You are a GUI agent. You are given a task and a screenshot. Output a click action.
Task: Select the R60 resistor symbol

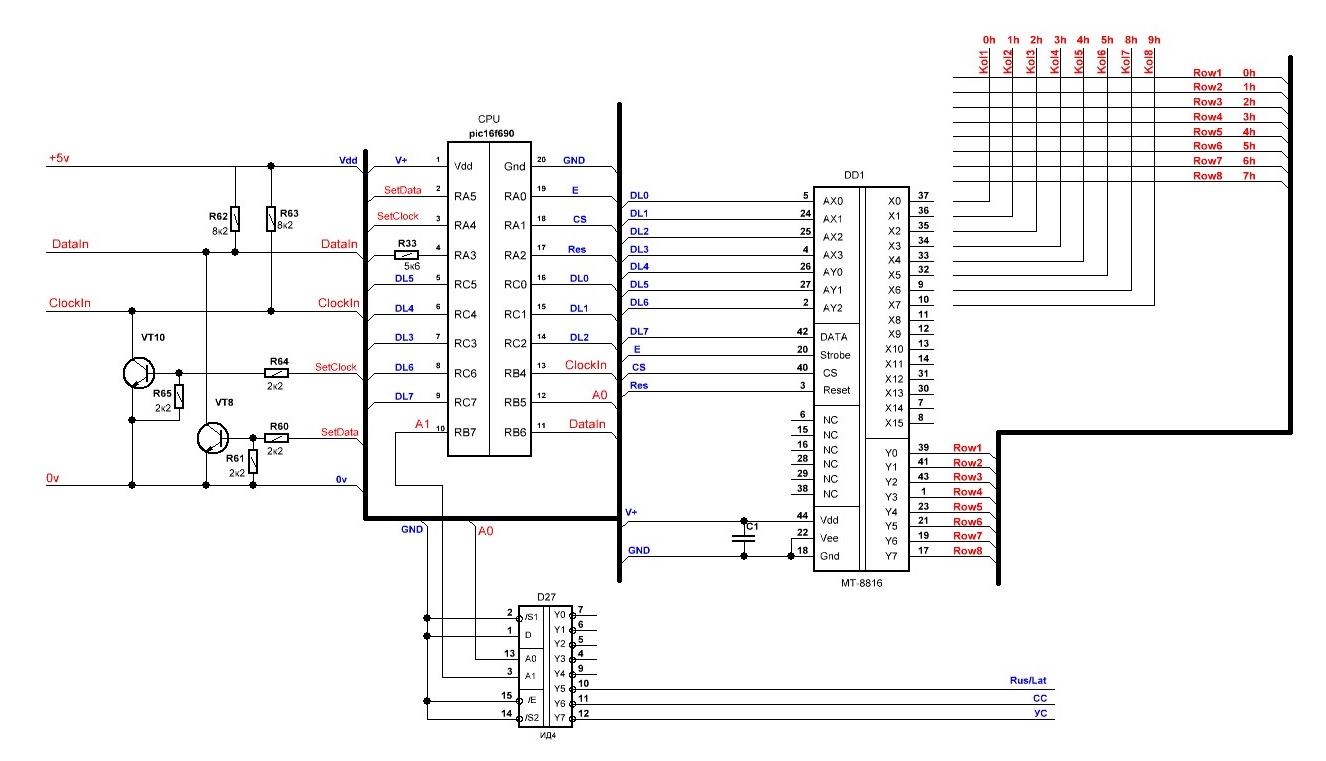click(277, 438)
